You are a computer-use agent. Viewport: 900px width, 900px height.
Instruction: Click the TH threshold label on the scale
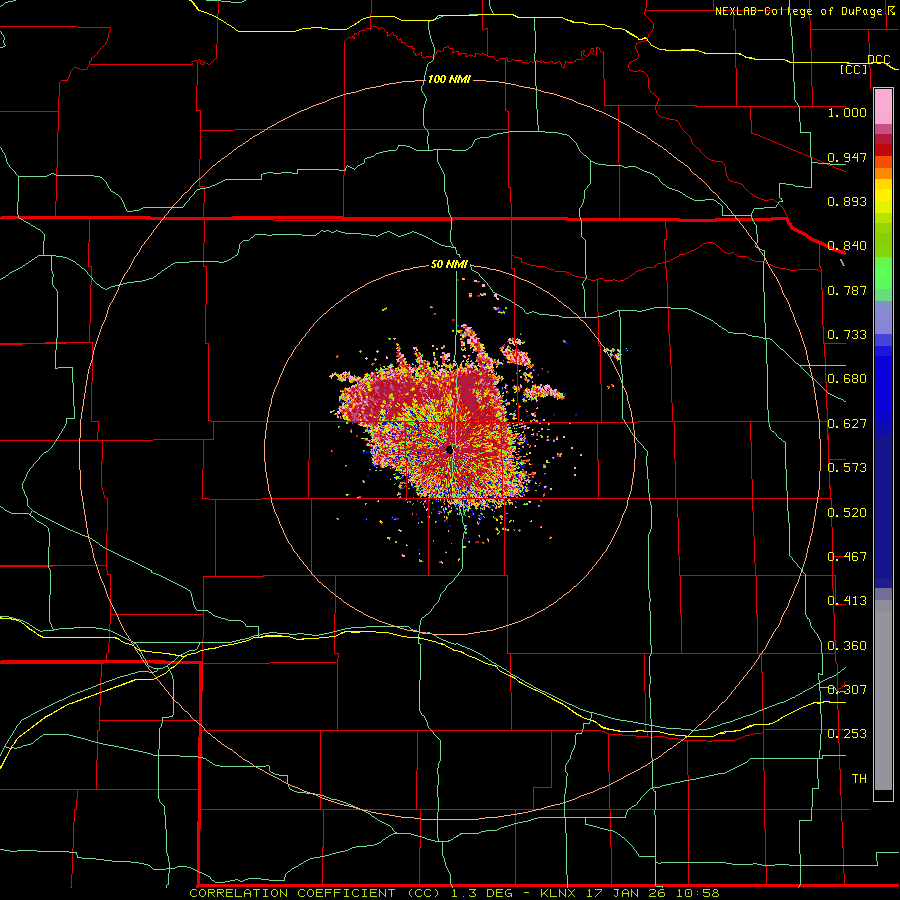[x=859, y=779]
